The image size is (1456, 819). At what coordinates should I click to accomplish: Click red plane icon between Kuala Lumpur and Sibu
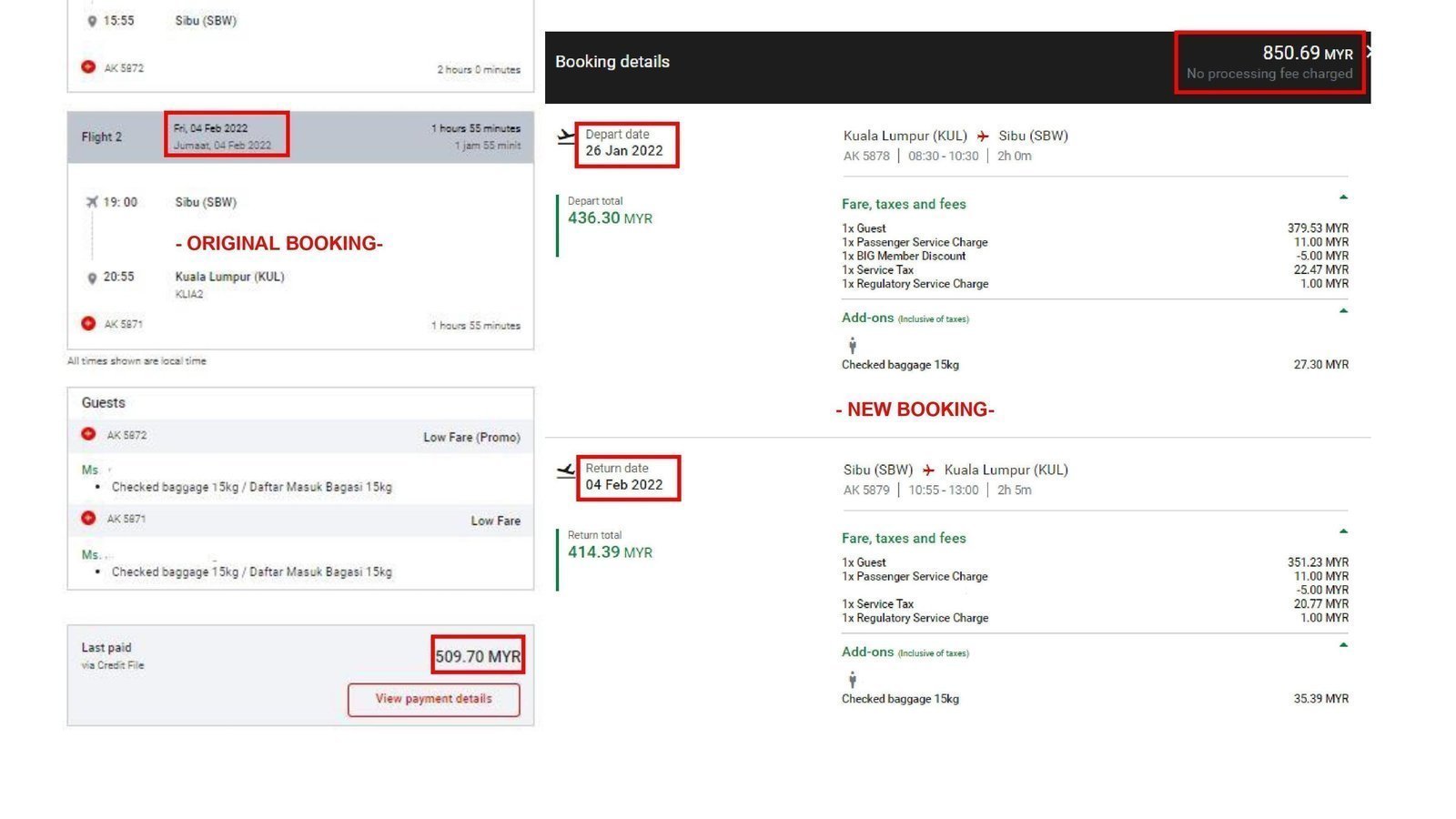pyautogui.click(x=983, y=136)
